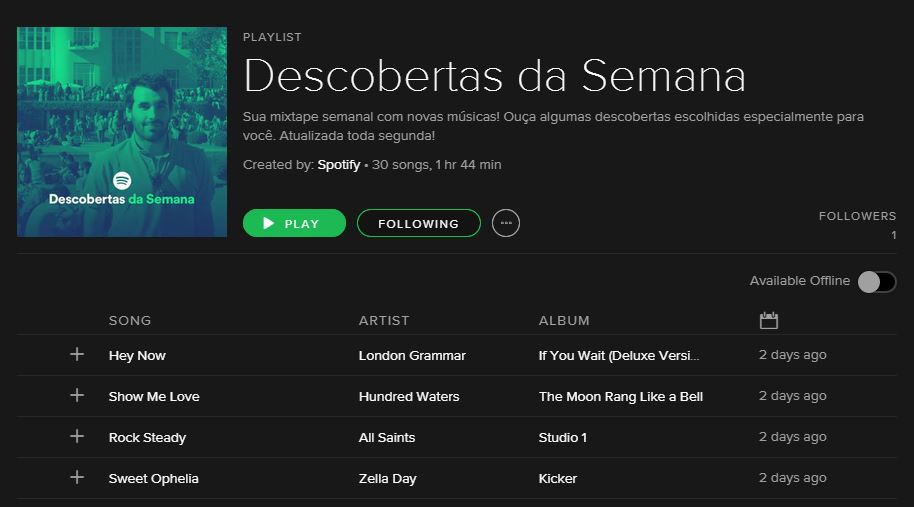Click the Following button

418,223
